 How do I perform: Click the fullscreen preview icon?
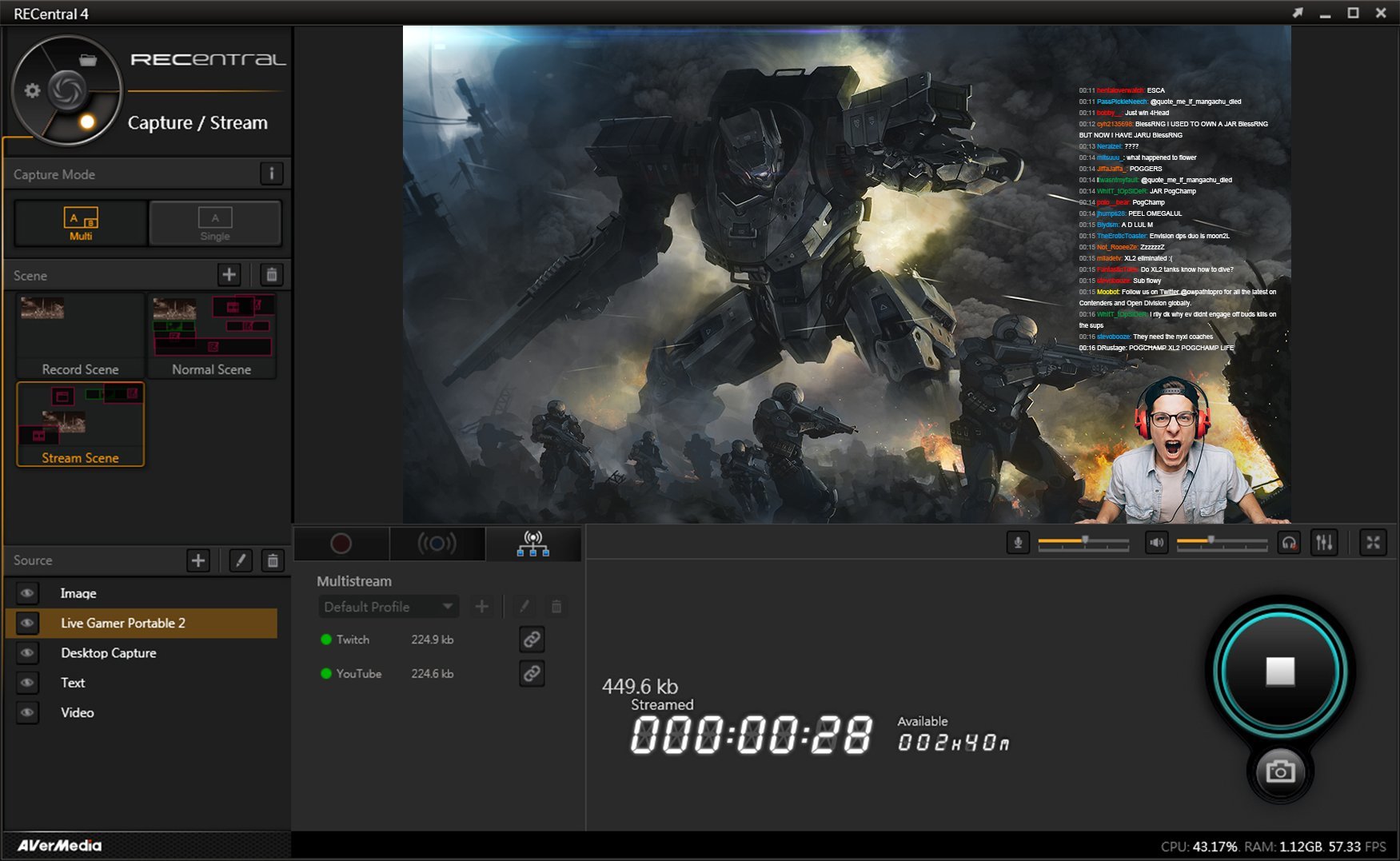tap(1373, 543)
